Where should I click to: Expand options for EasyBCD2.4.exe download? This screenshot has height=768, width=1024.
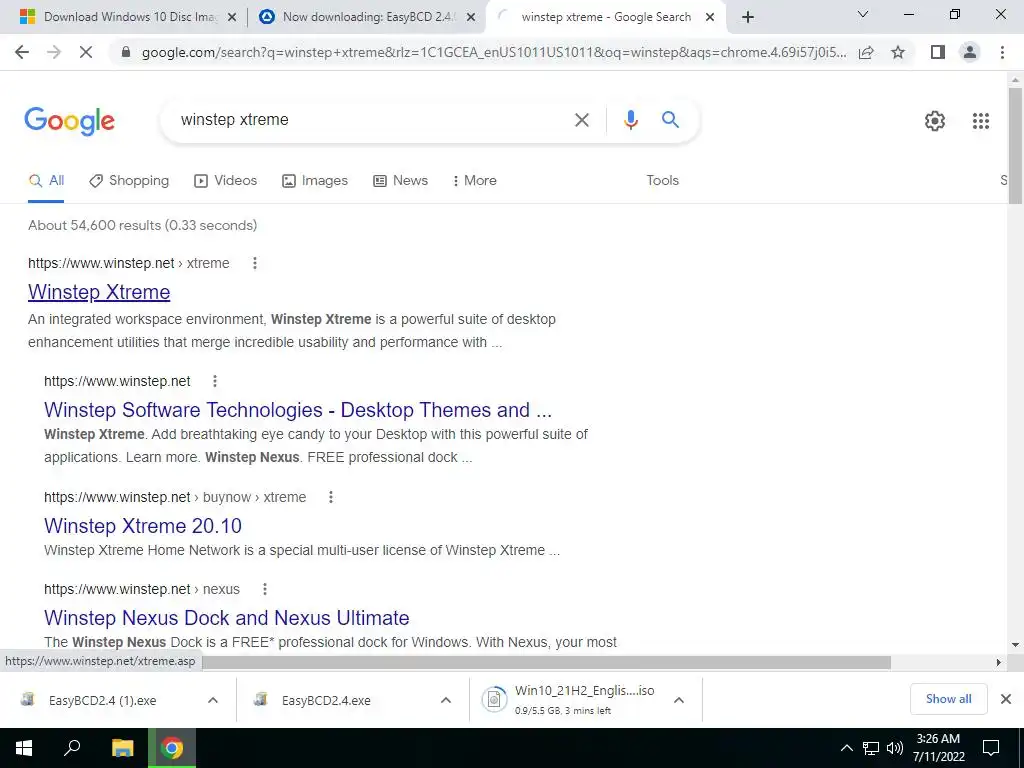pos(446,700)
